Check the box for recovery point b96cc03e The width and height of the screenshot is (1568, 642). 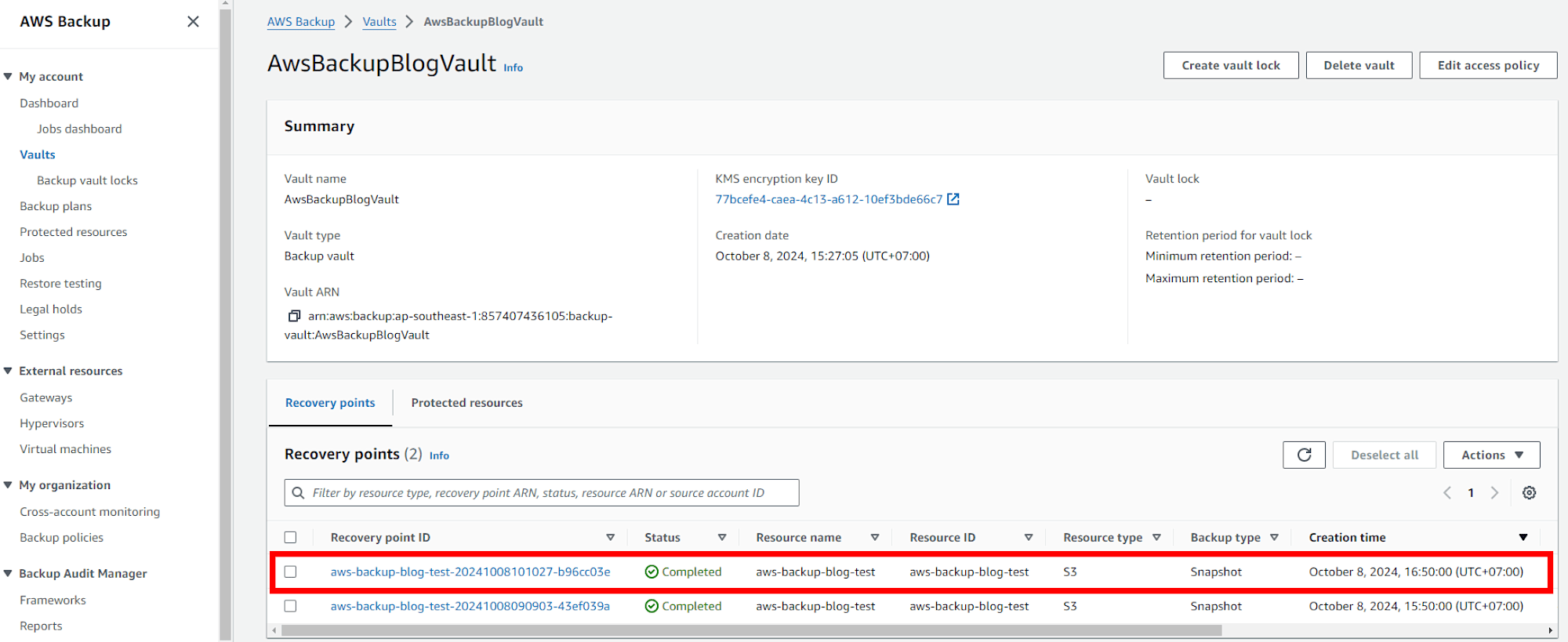290,572
